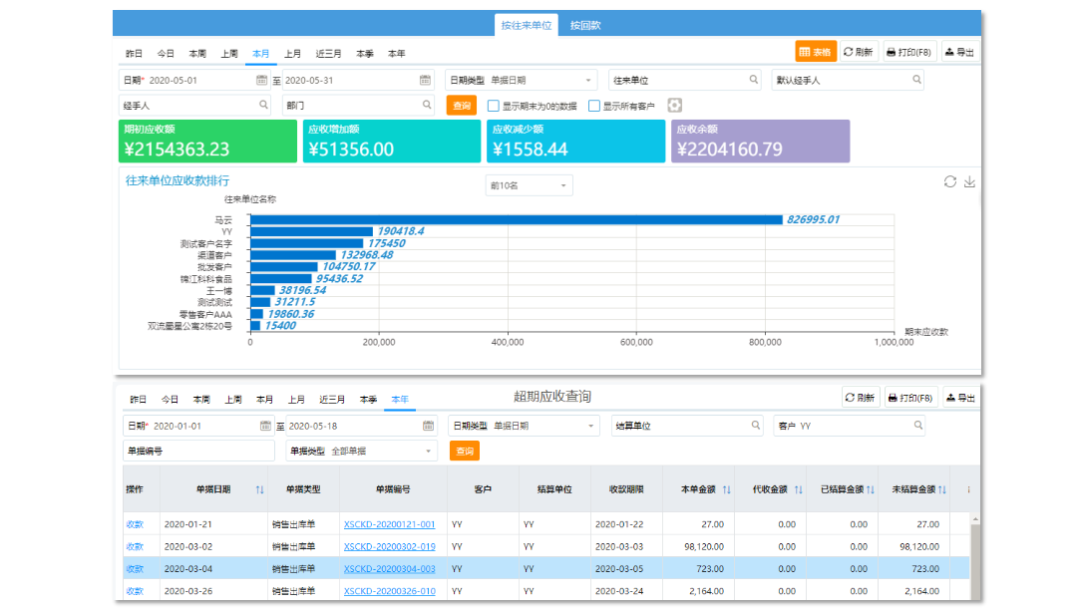This screenshot has height=612, width=1080.
Task: Click orange 查询 button in top panel
Action: coord(461,105)
